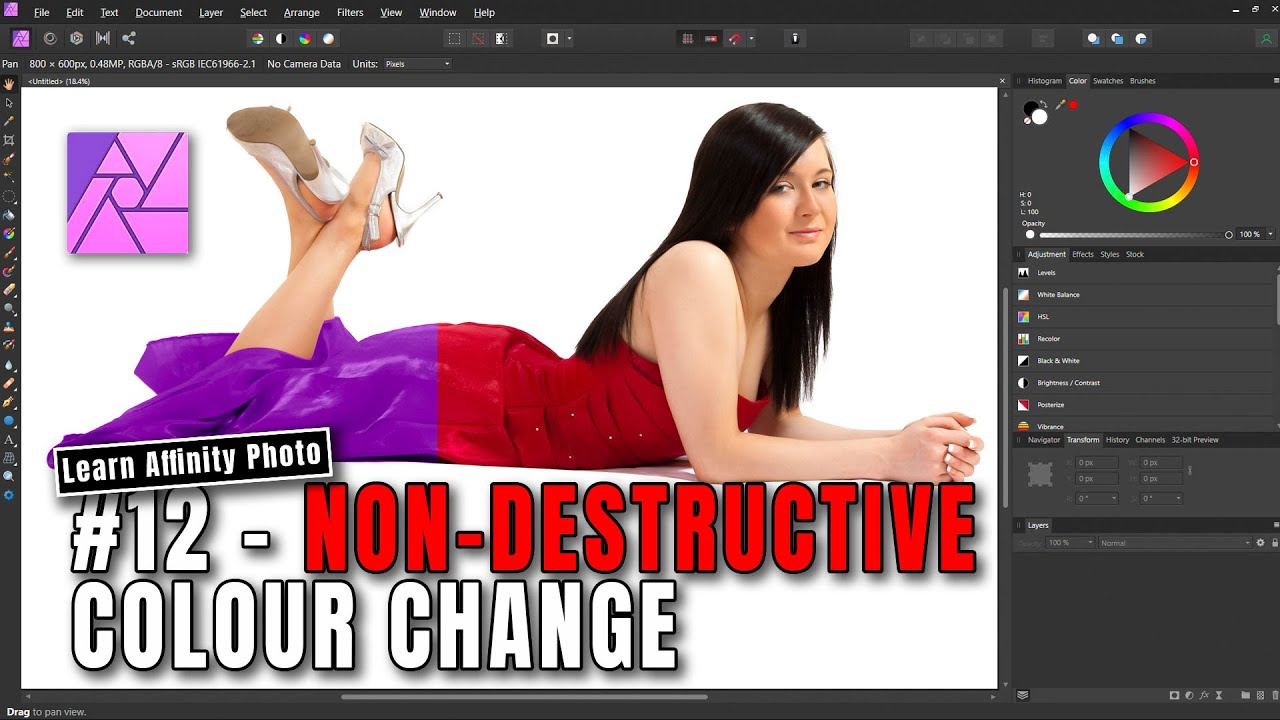Open the Arrange menu
This screenshot has height=720, width=1280.
pos(301,12)
